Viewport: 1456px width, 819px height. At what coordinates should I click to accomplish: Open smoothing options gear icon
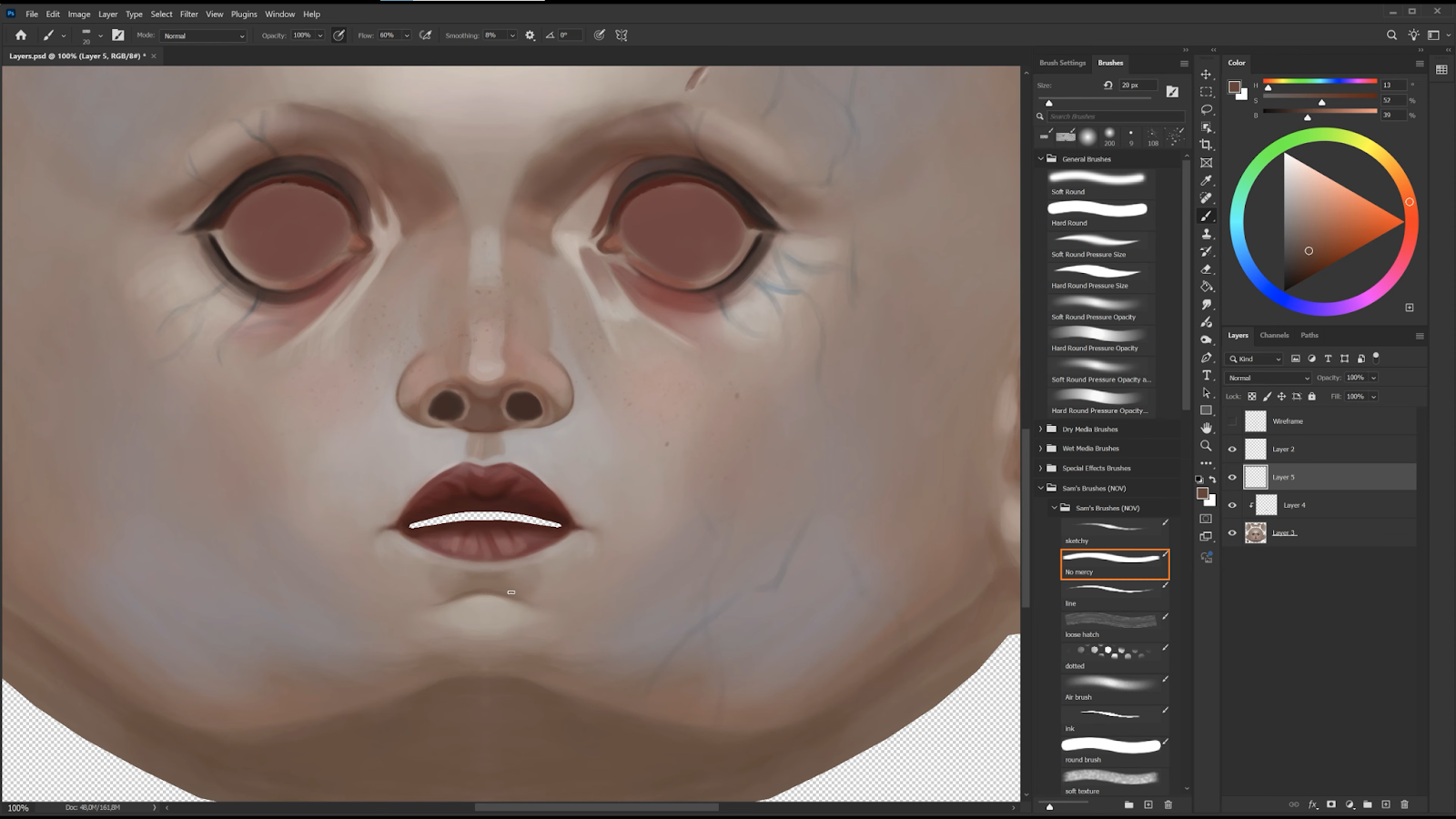pyautogui.click(x=531, y=35)
